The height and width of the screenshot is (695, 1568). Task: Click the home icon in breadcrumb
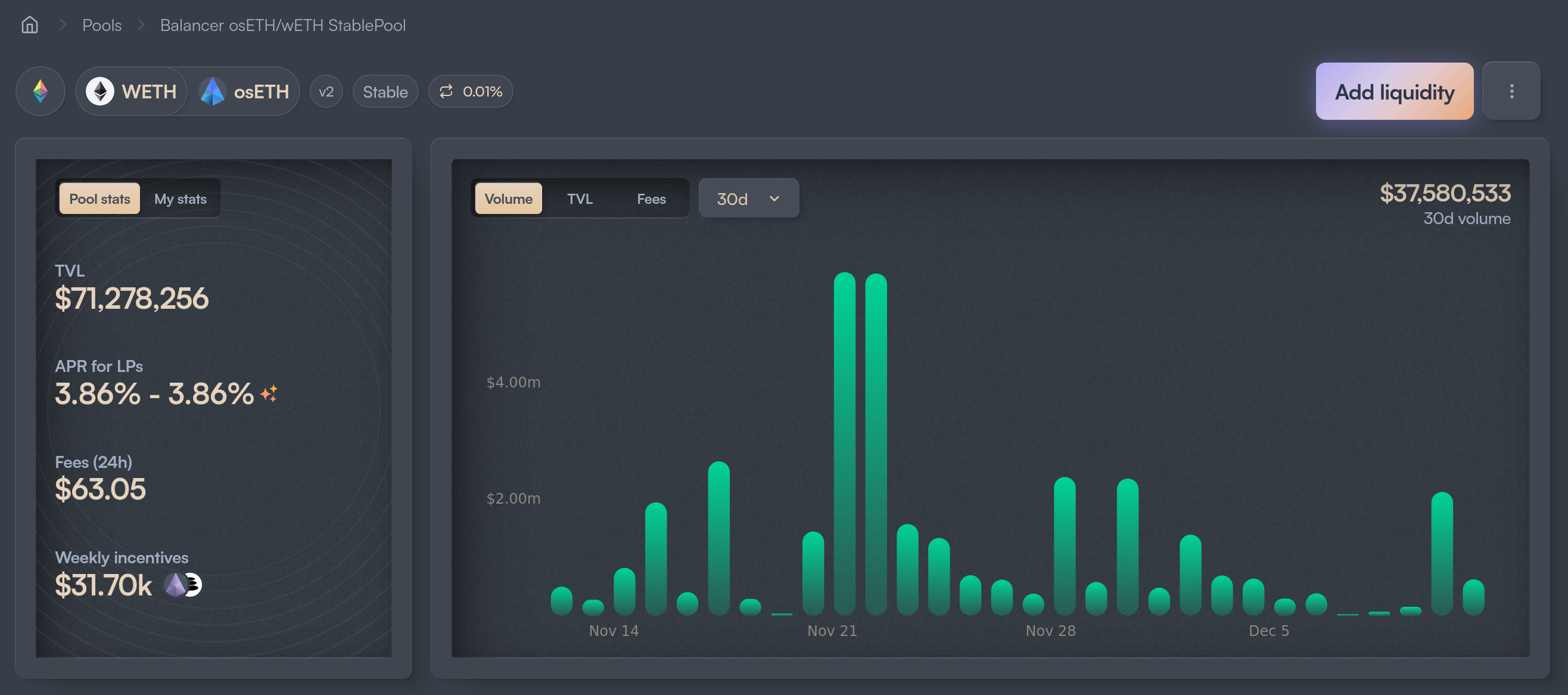point(29,25)
